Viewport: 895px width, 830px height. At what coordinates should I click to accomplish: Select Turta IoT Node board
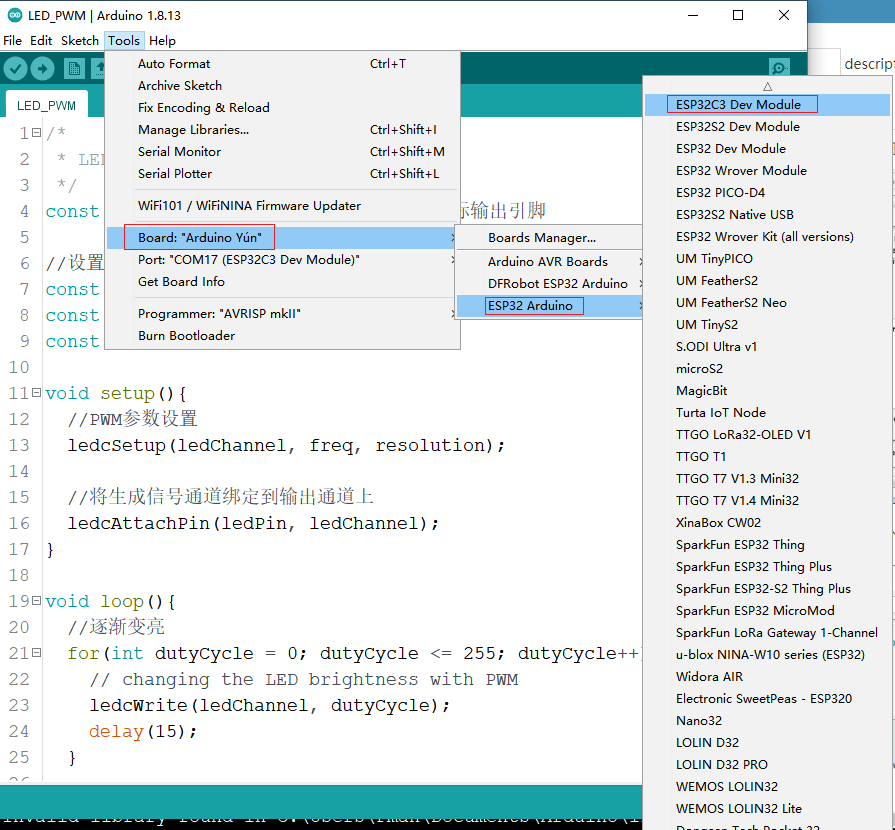767,413
